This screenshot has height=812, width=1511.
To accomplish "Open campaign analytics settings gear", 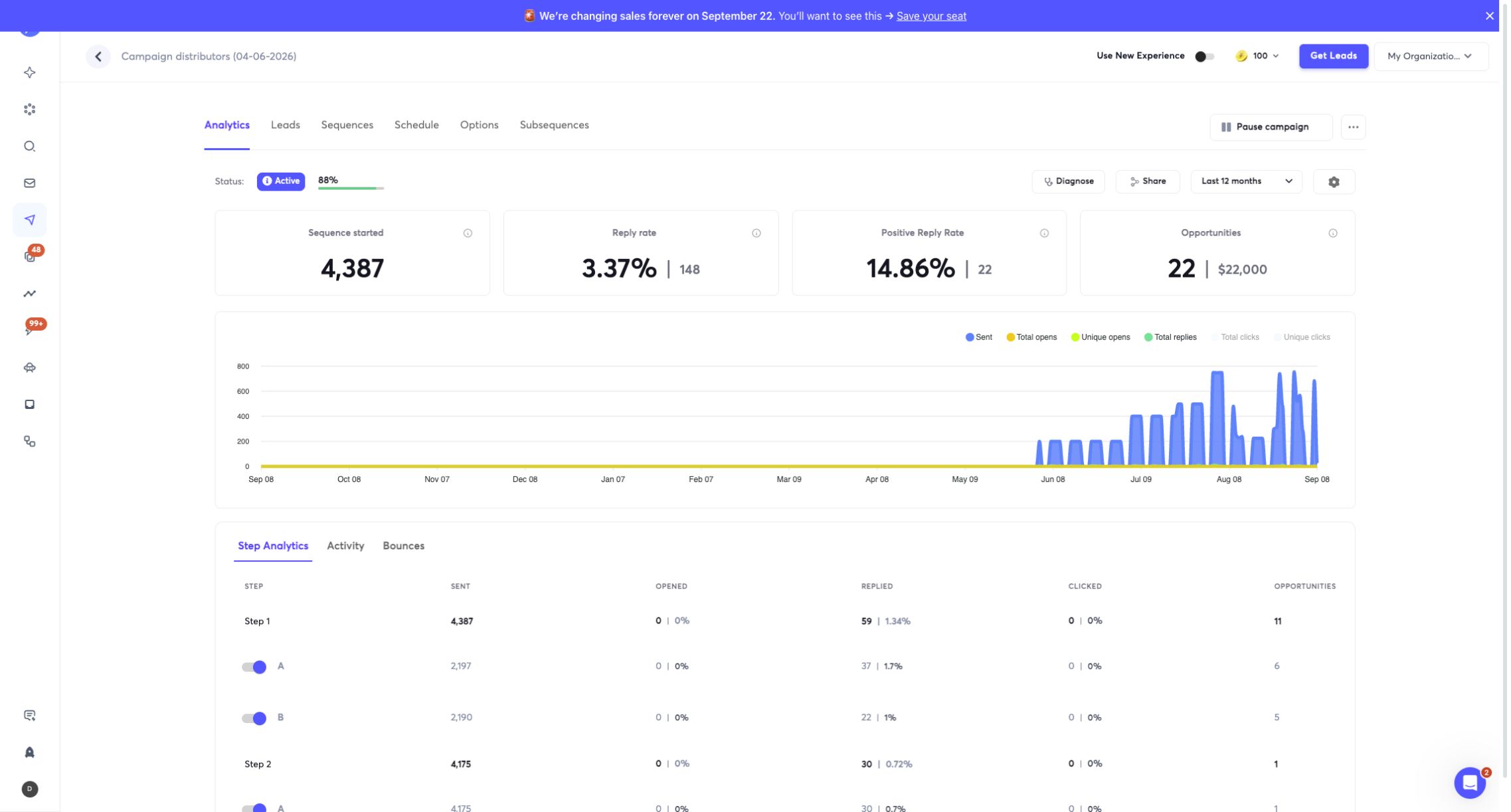I will (x=1334, y=181).
